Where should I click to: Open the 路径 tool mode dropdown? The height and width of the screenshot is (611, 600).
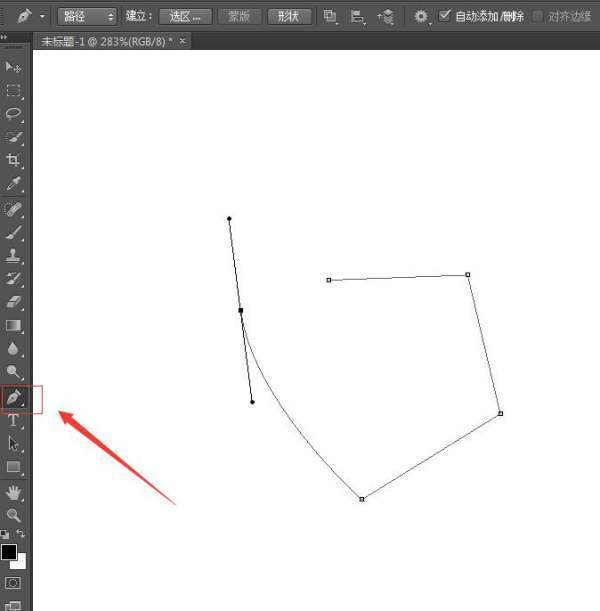pyautogui.click(x=87, y=16)
